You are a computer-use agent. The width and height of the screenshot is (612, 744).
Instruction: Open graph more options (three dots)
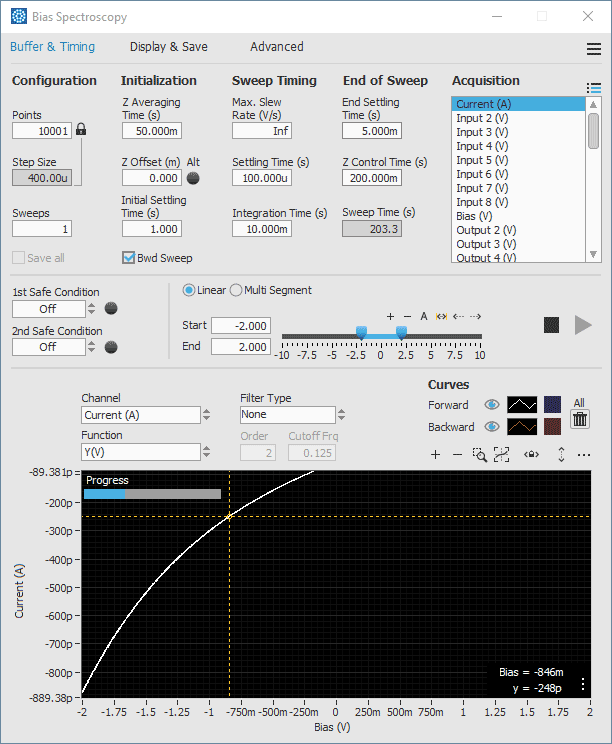(584, 455)
